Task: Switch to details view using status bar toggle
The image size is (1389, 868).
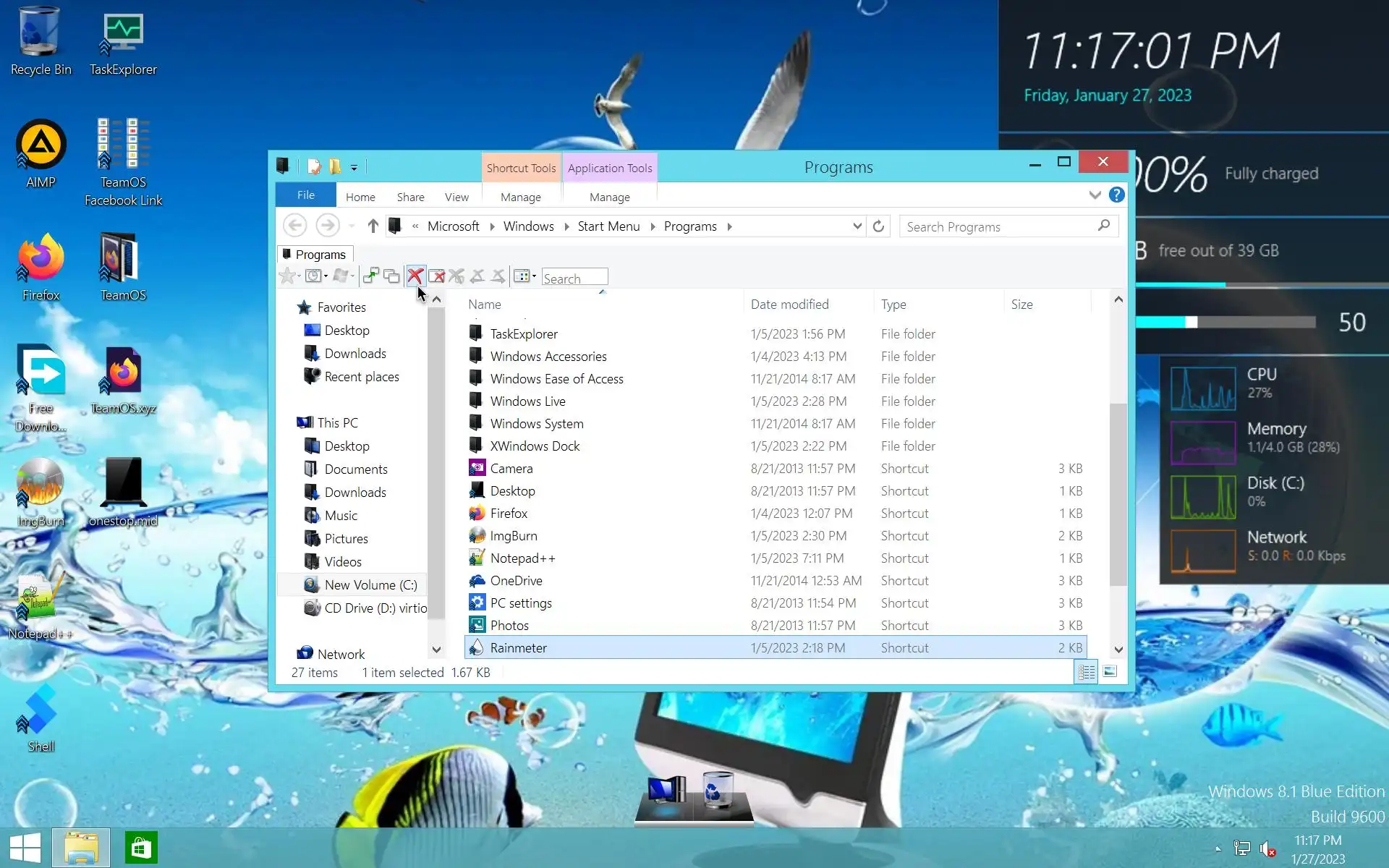Action: [1086, 672]
